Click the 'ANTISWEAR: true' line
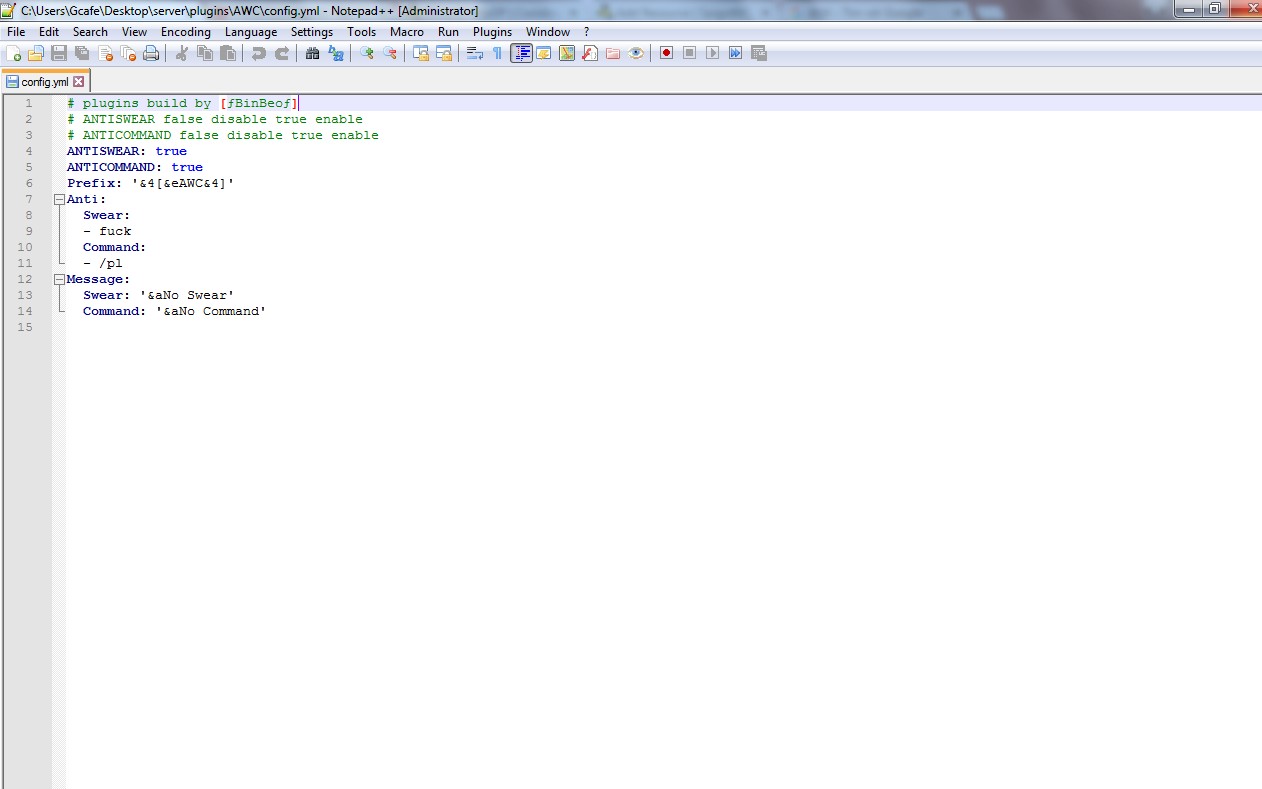Viewport: 1262px width, 789px height. pyautogui.click(x=127, y=151)
